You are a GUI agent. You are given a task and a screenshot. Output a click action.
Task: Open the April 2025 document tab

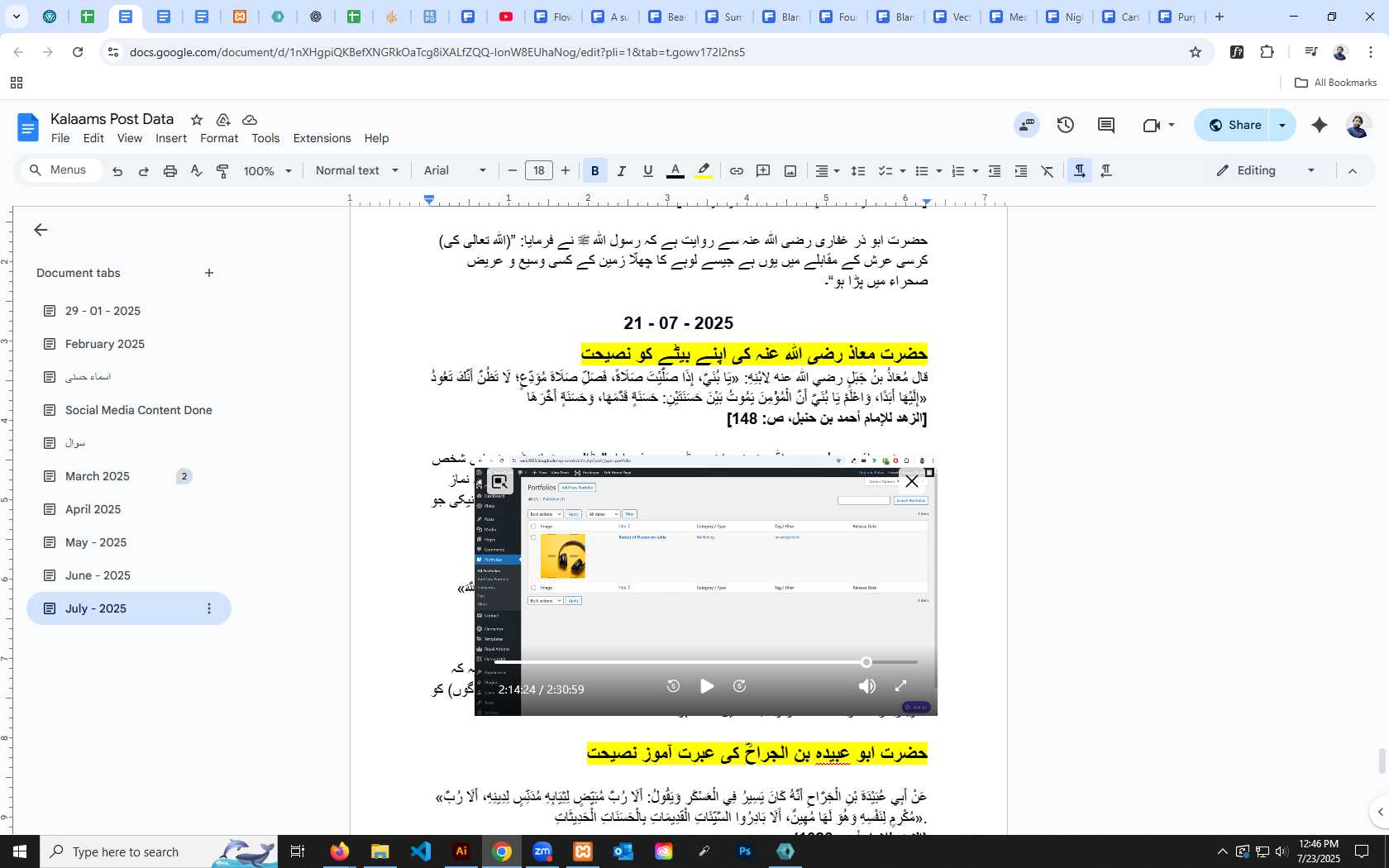coord(93,509)
